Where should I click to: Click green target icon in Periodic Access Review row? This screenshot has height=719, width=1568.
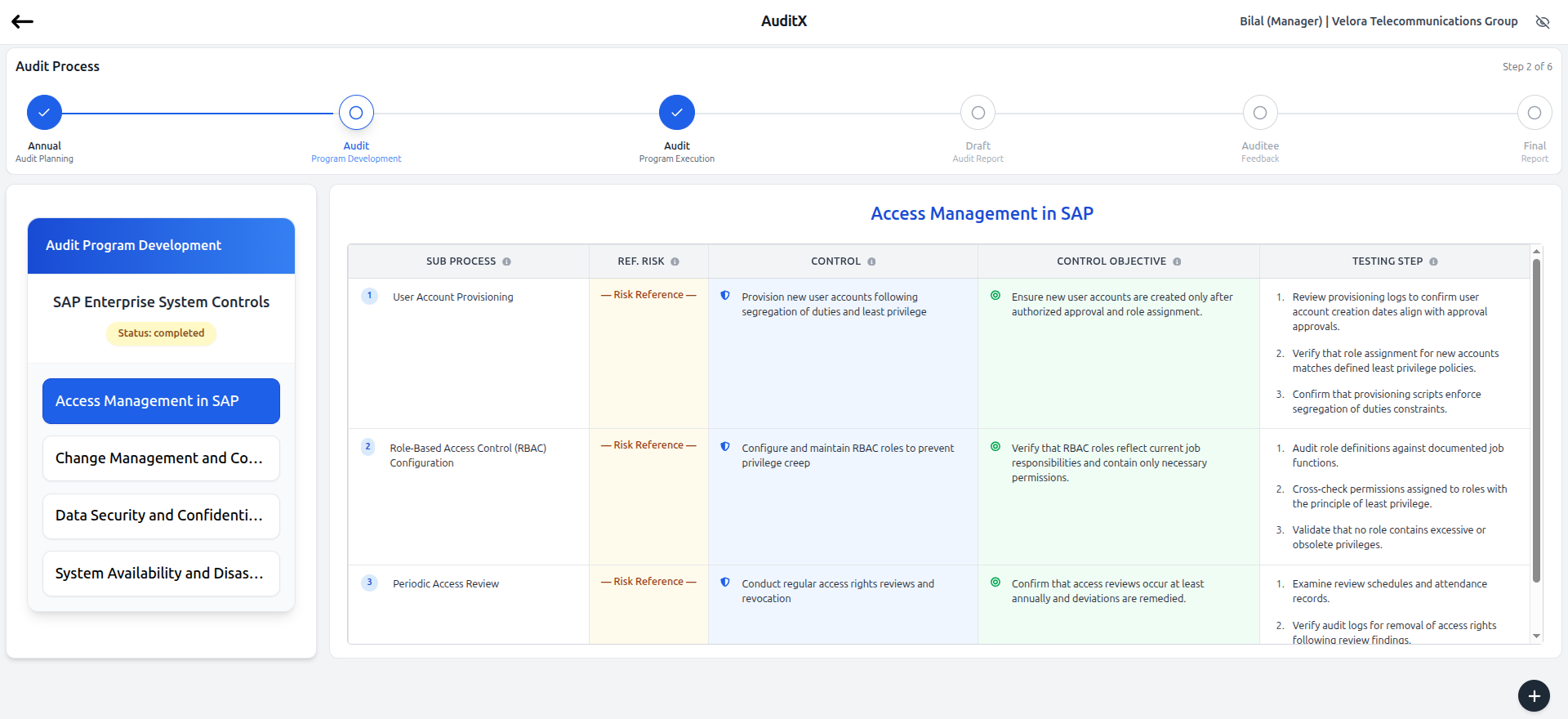pyautogui.click(x=996, y=583)
